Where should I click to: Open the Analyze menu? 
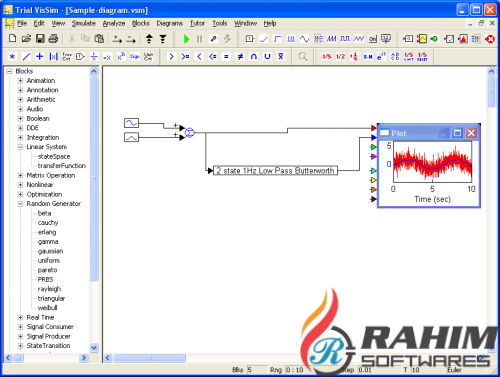click(114, 23)
